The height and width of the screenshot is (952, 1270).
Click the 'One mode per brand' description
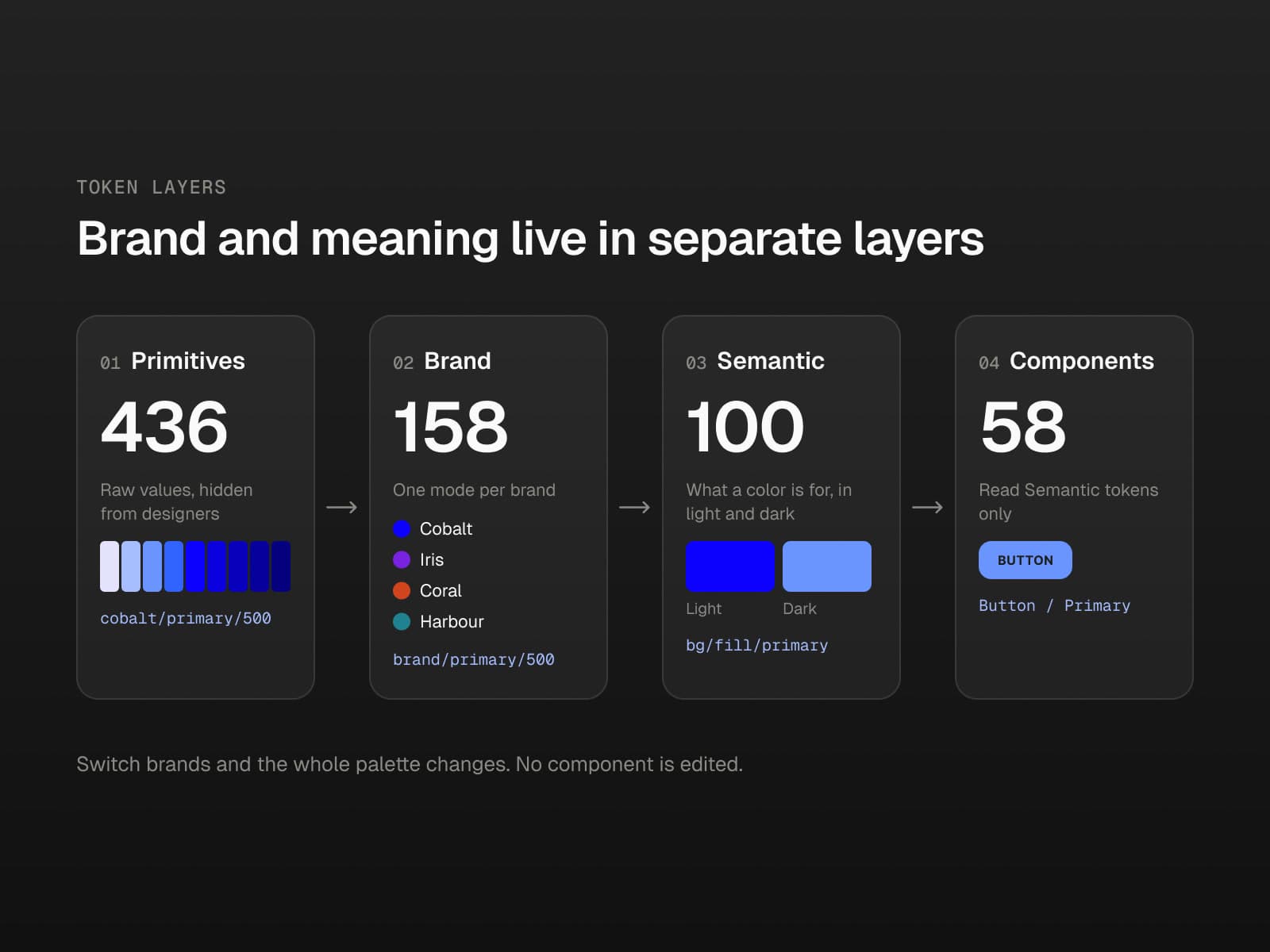click(x=474, y=490)
